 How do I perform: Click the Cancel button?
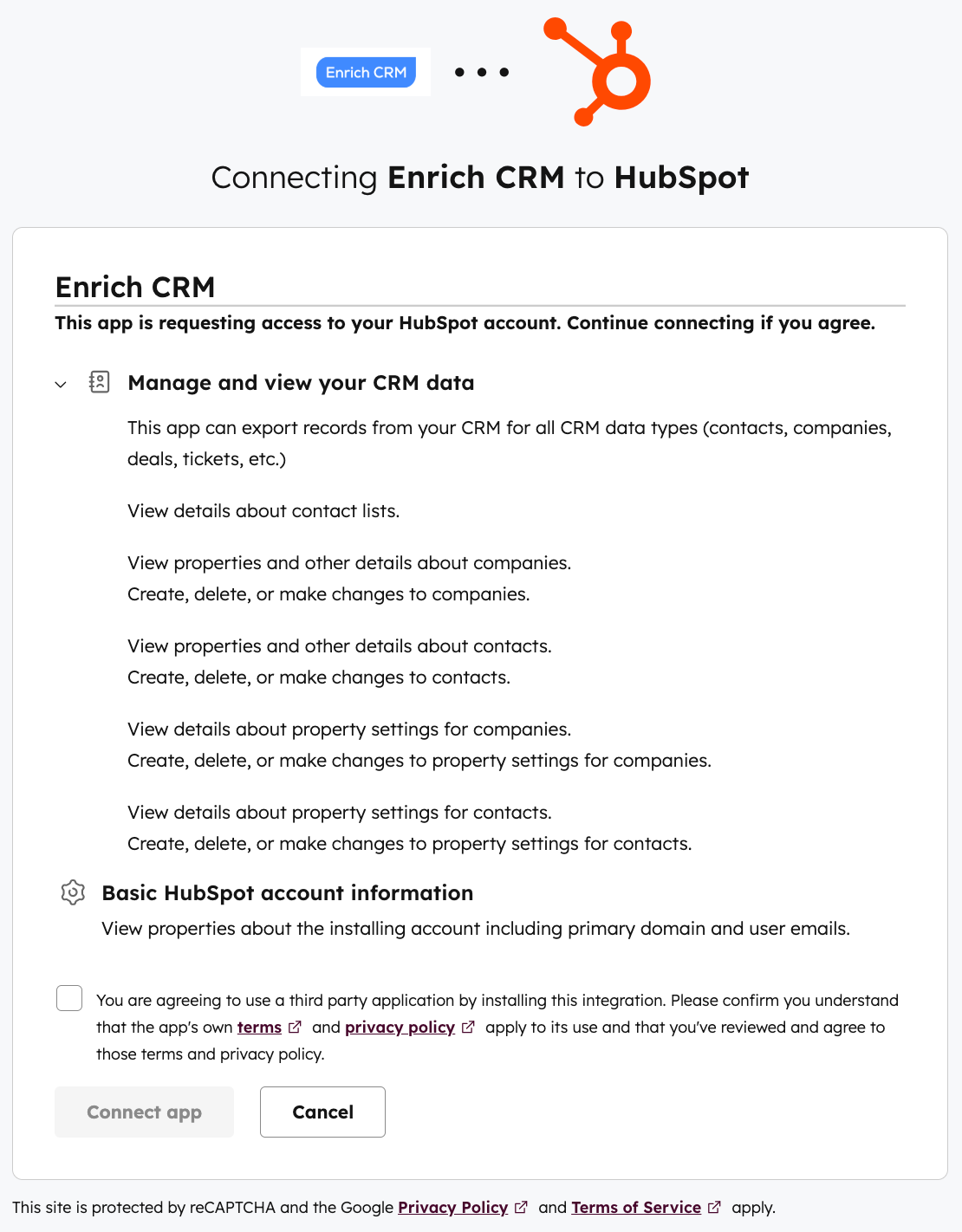pos(322,1112)
